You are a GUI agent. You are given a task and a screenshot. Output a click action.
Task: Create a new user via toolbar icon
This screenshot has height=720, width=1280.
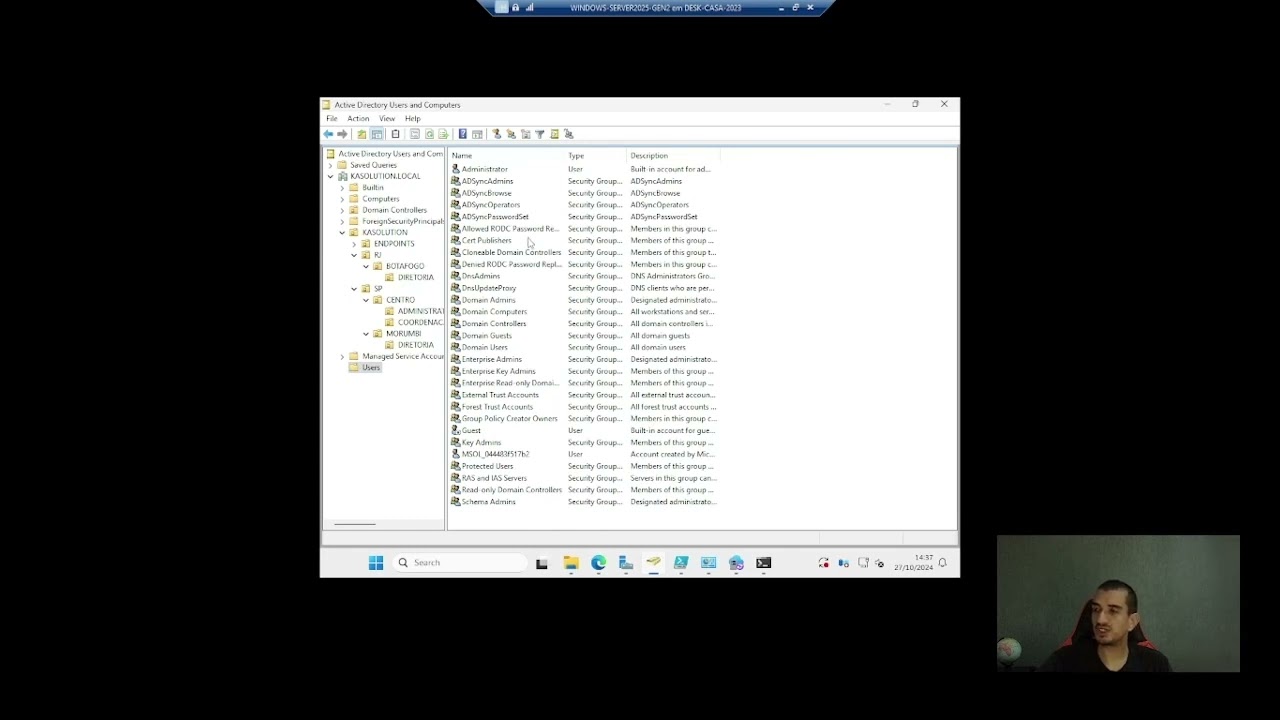pos(496,134)
